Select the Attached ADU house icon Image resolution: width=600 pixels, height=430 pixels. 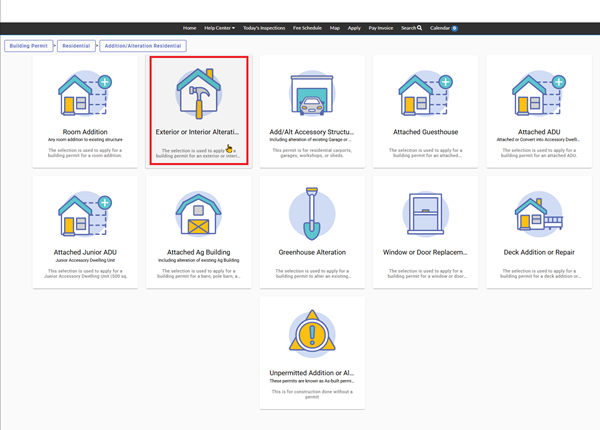(x=539, y=94)
